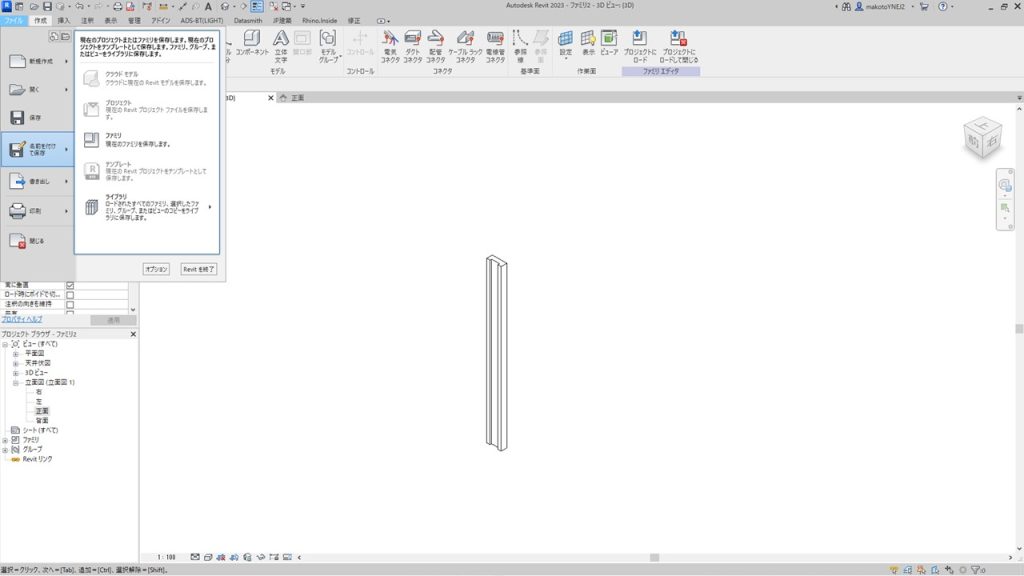
Task: Switch to the 注釈 (Annotate) ribbon tab
Action: pyautogui.click(x=88, y=21)
